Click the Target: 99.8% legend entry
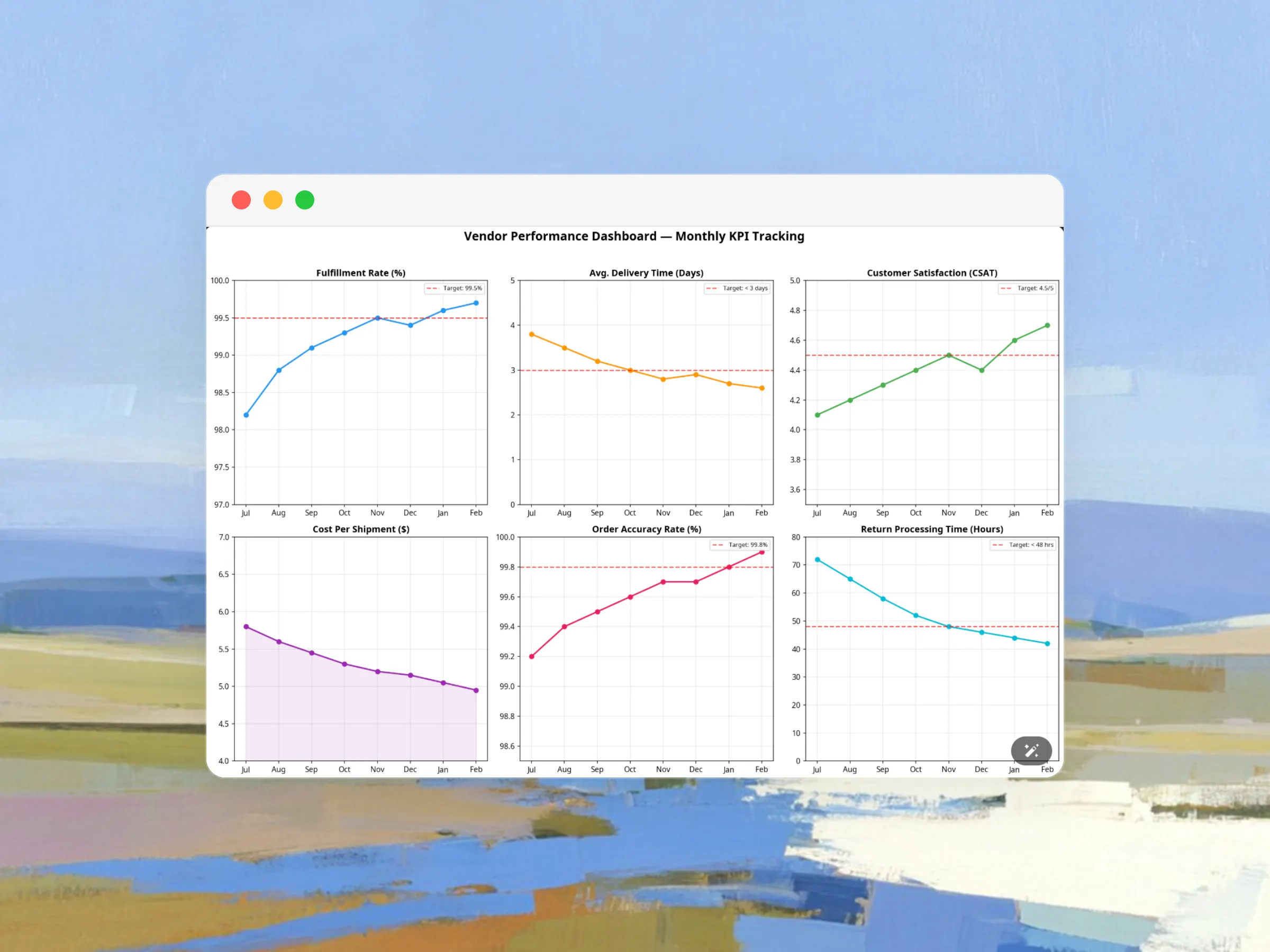The image size is (1270, 952). point(740,545)
